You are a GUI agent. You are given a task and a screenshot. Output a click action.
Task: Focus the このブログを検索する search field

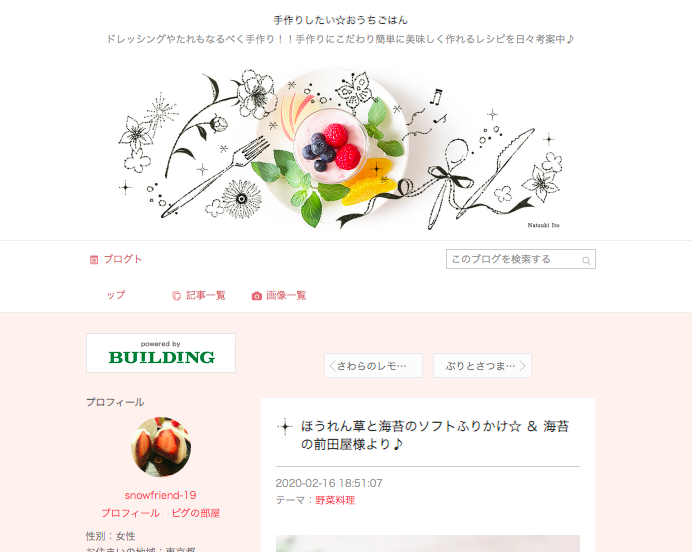521,259
